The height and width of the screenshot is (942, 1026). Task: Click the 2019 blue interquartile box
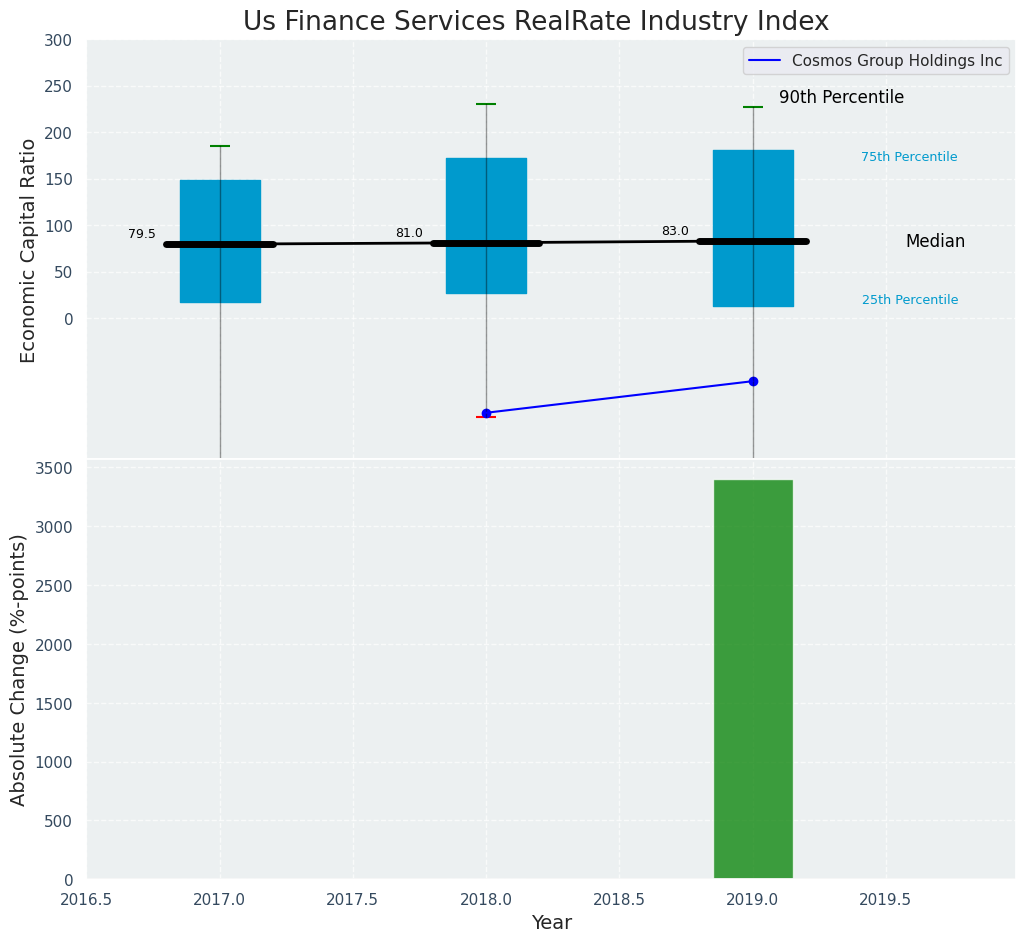[753, 228]
